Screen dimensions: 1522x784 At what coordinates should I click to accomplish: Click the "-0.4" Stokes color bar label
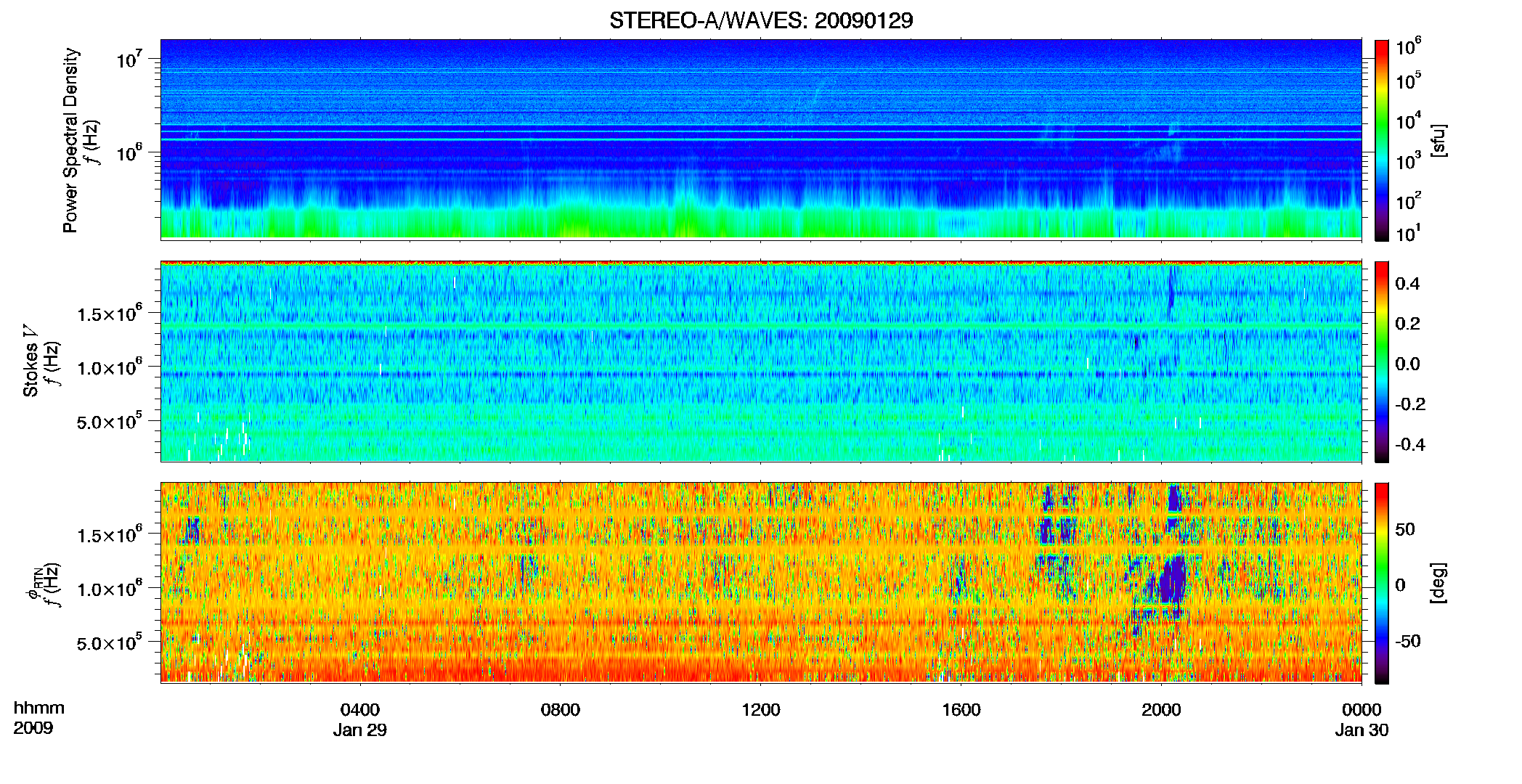point(1410,444)
